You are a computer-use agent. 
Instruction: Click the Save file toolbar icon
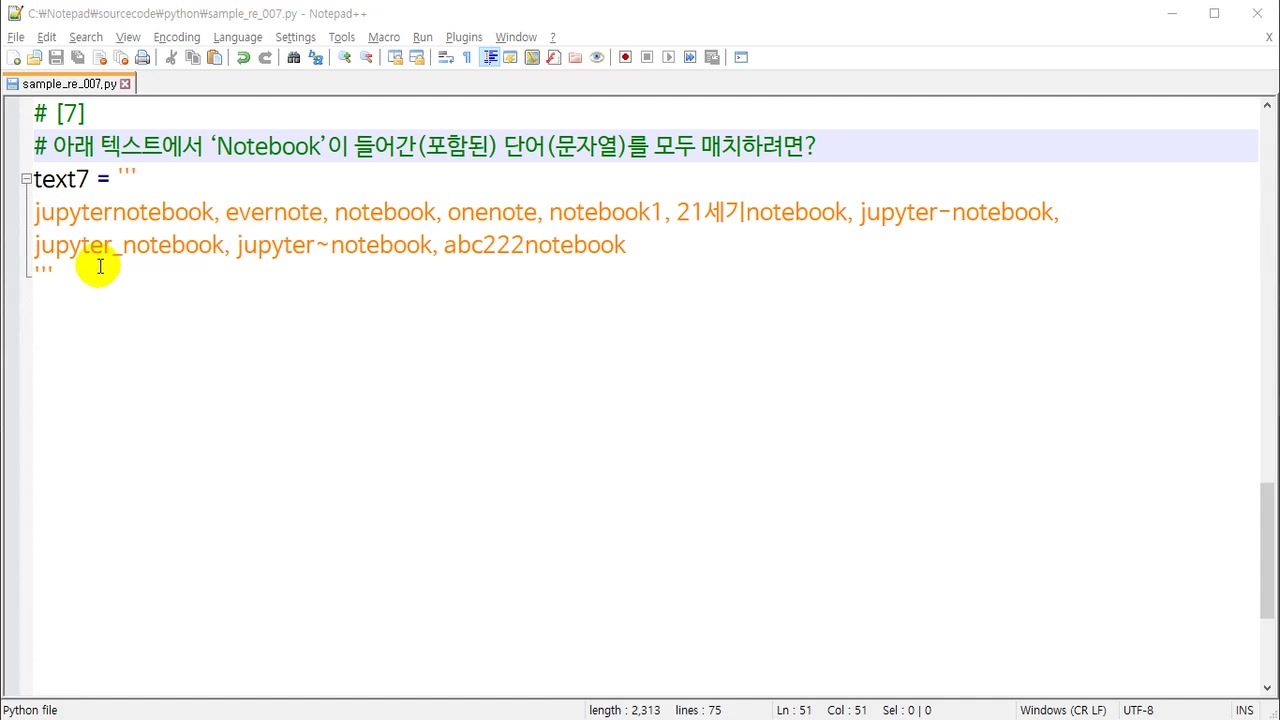click(x=56, y=58)
